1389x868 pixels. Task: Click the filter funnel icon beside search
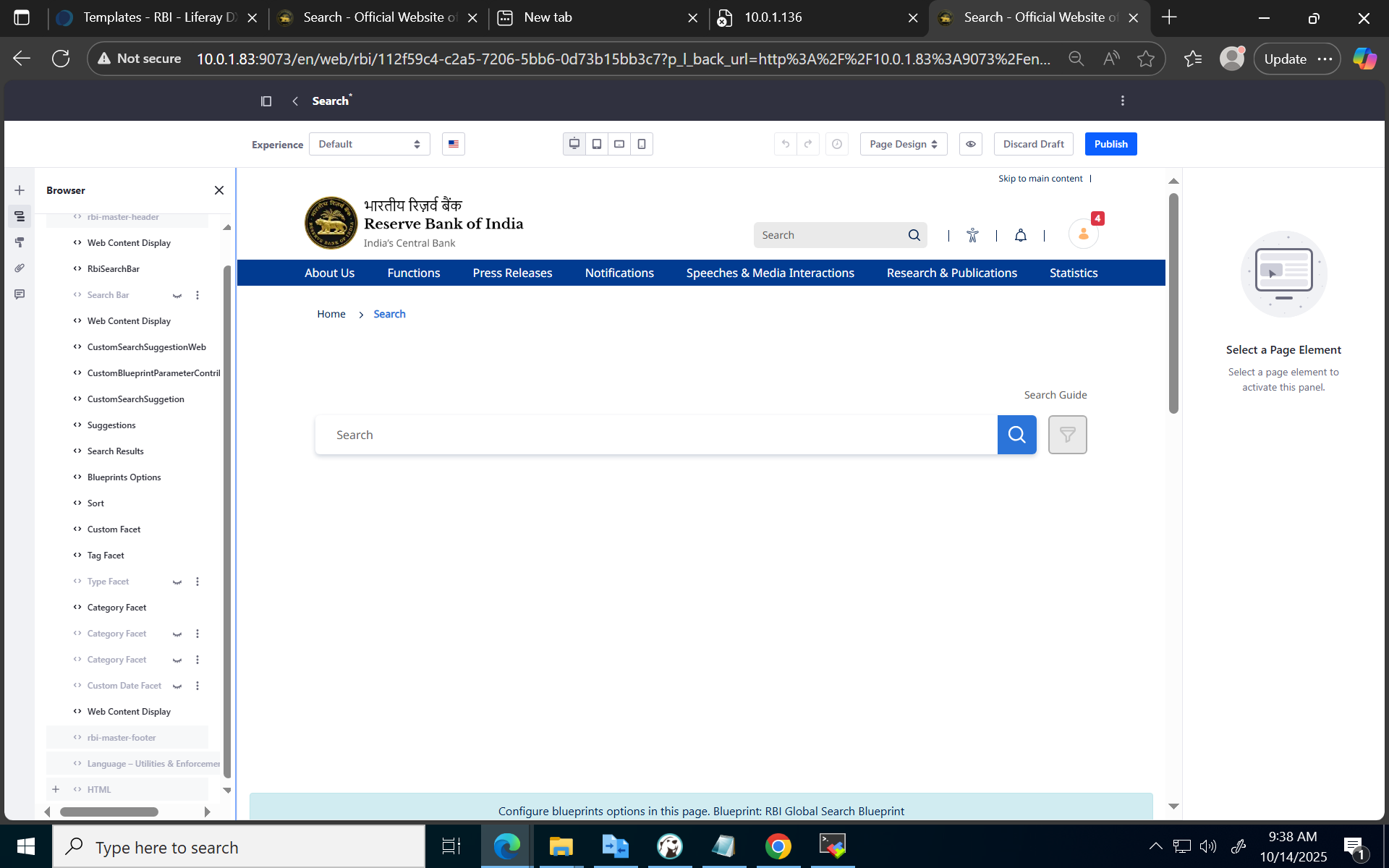1067,435
